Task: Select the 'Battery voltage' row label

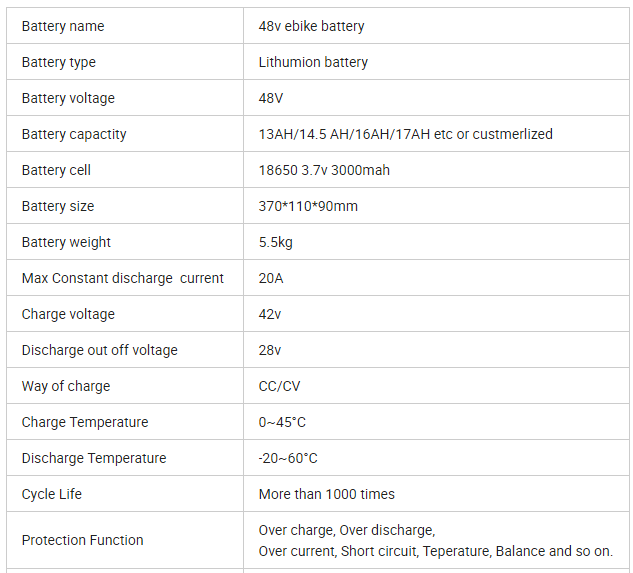Action: pyautogui.click(x=68, y=98)
